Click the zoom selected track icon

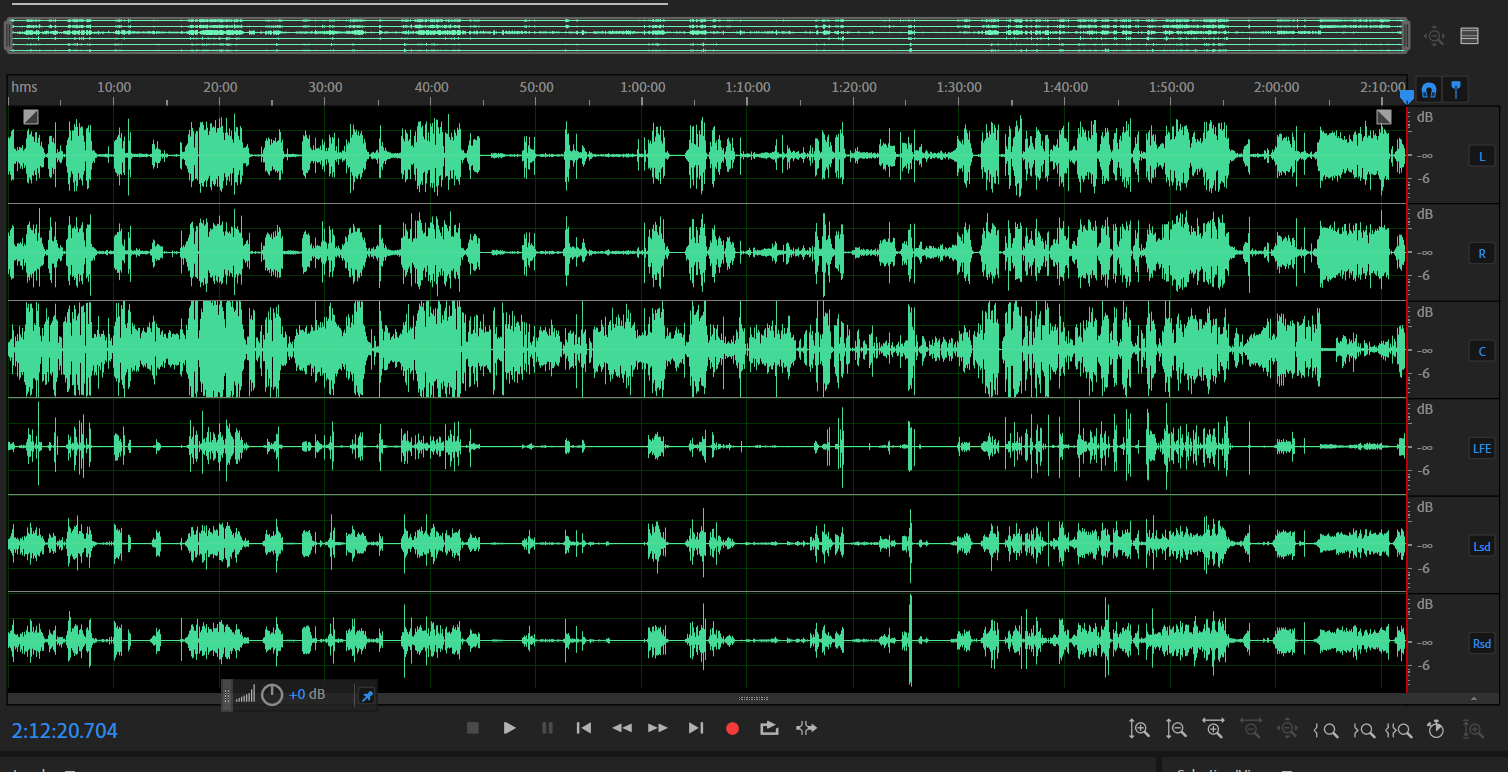1473,730
